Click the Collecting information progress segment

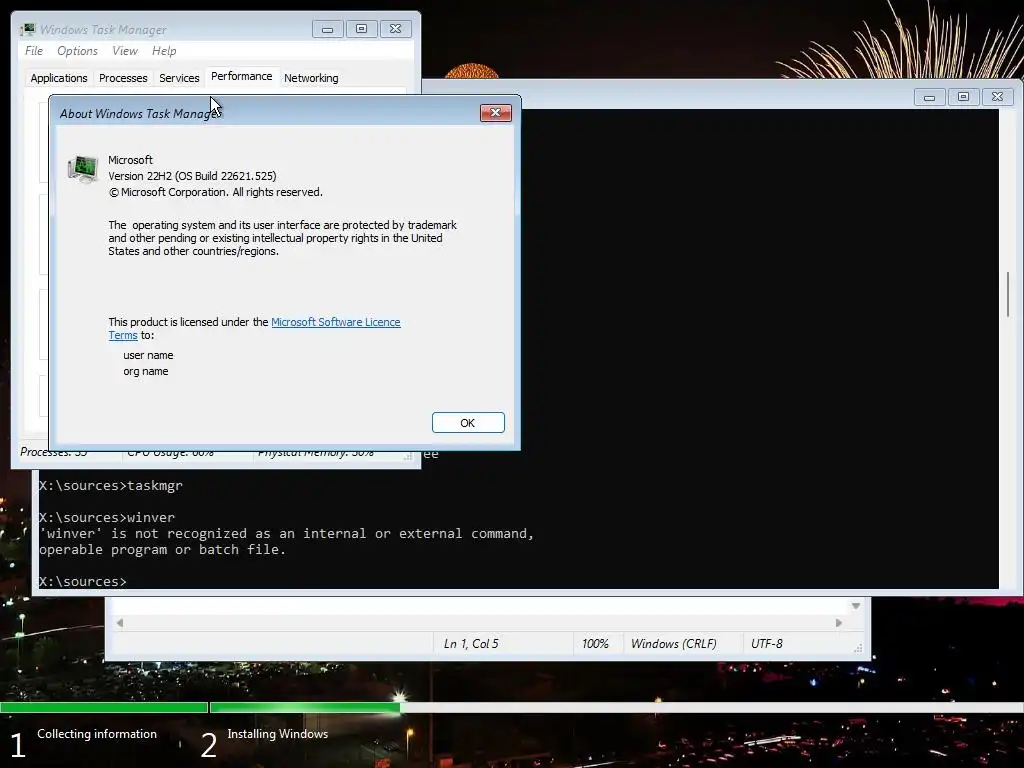point(104,707)
